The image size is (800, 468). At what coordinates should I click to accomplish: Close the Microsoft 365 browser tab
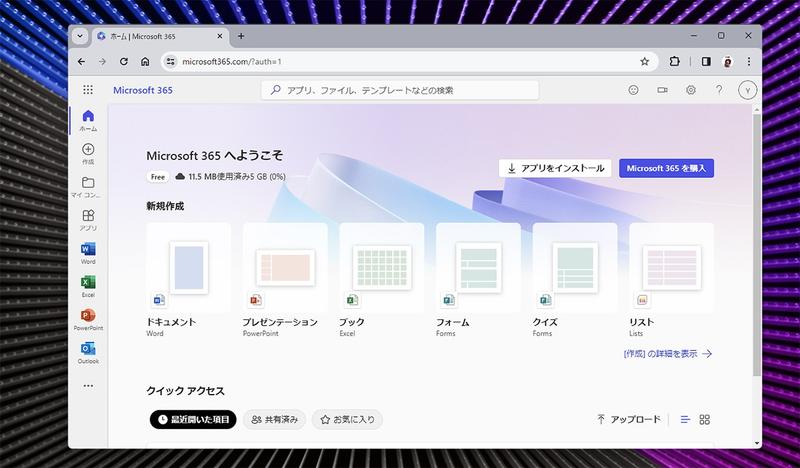220,36
